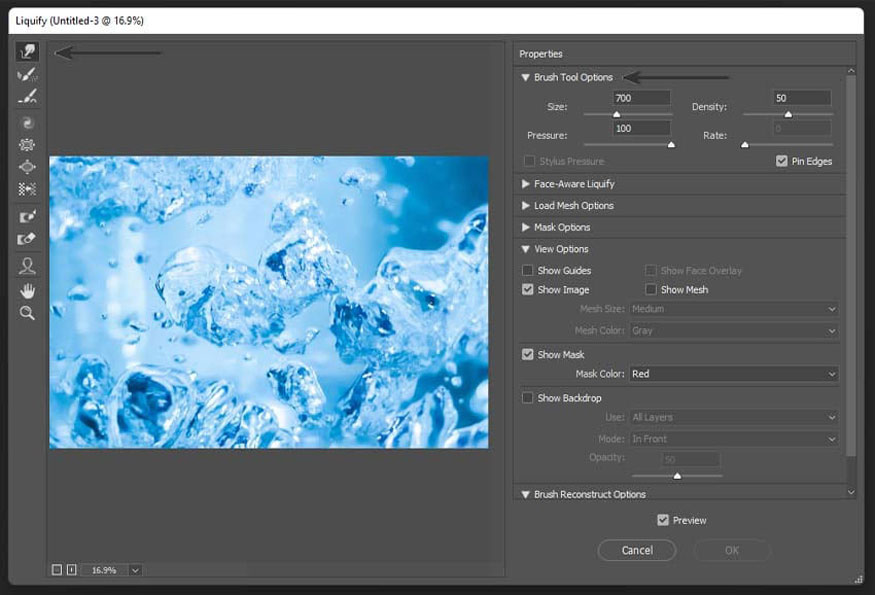Viewport: 875px width, 595px height.
Task: Click the Density slider handle
Action: pyautogui.click(x=788, y=114)
